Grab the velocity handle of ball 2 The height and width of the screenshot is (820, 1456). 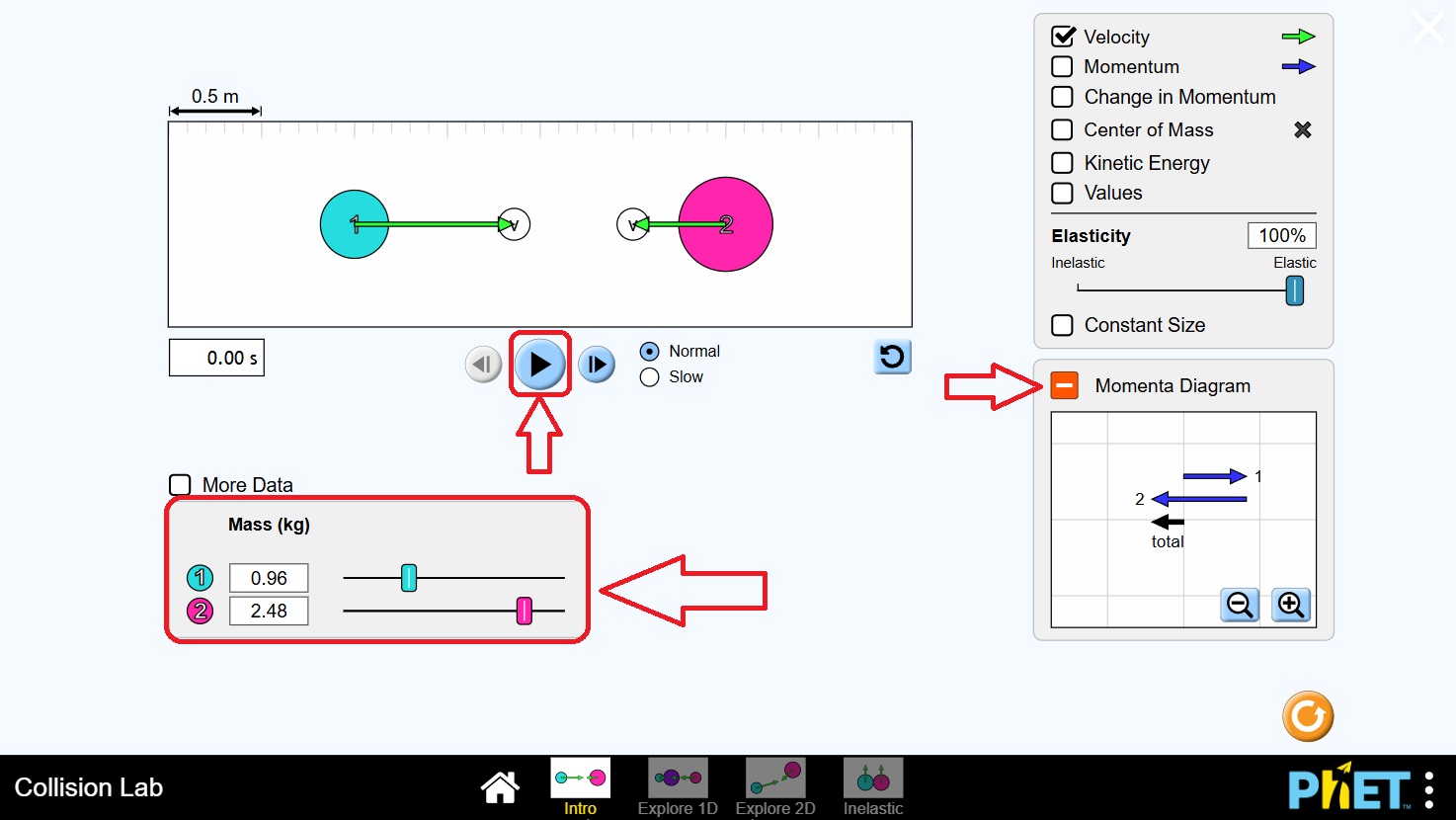(x=632, y=224)
